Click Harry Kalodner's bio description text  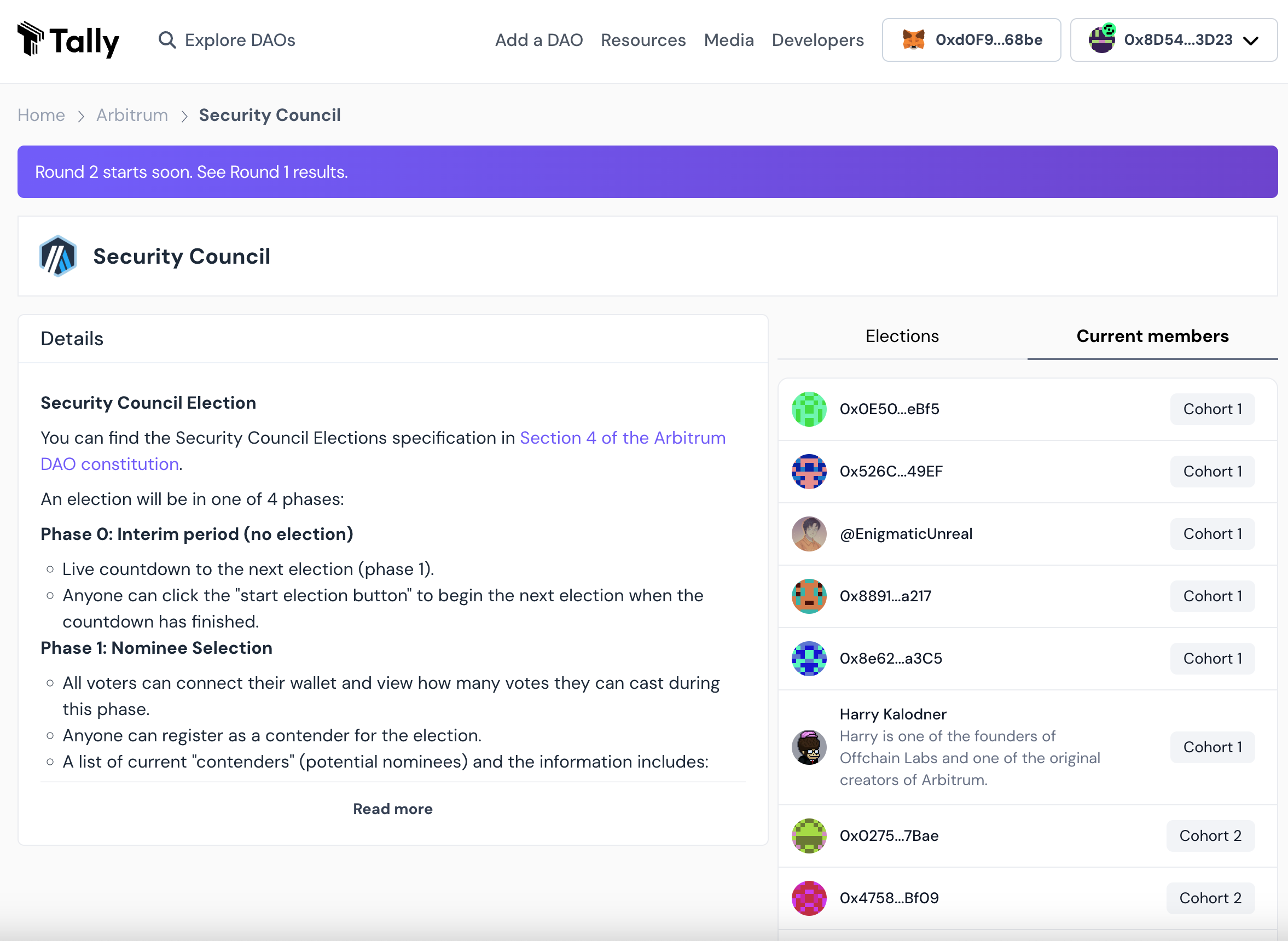pos(970,758)
